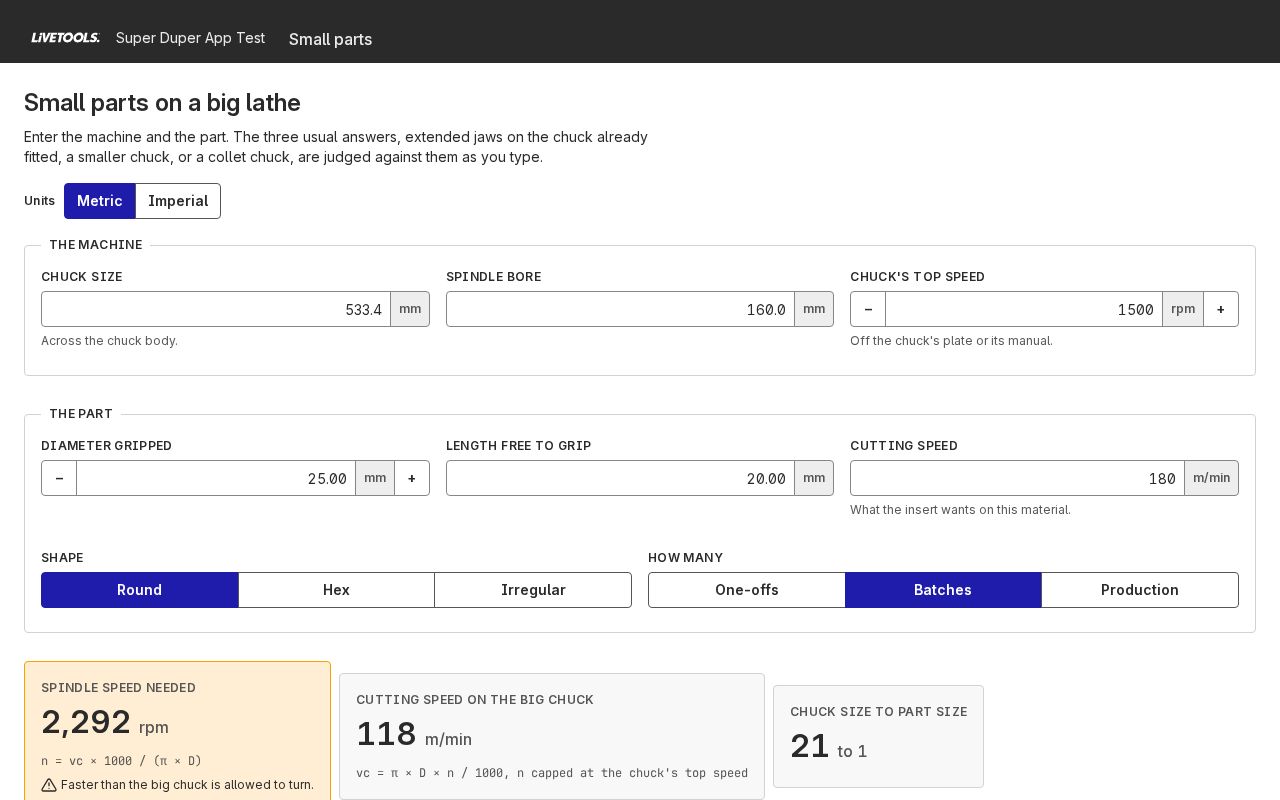Select the Hex shape option
This screenshot has width=1280, height=800.
click(x=336, y=590)
